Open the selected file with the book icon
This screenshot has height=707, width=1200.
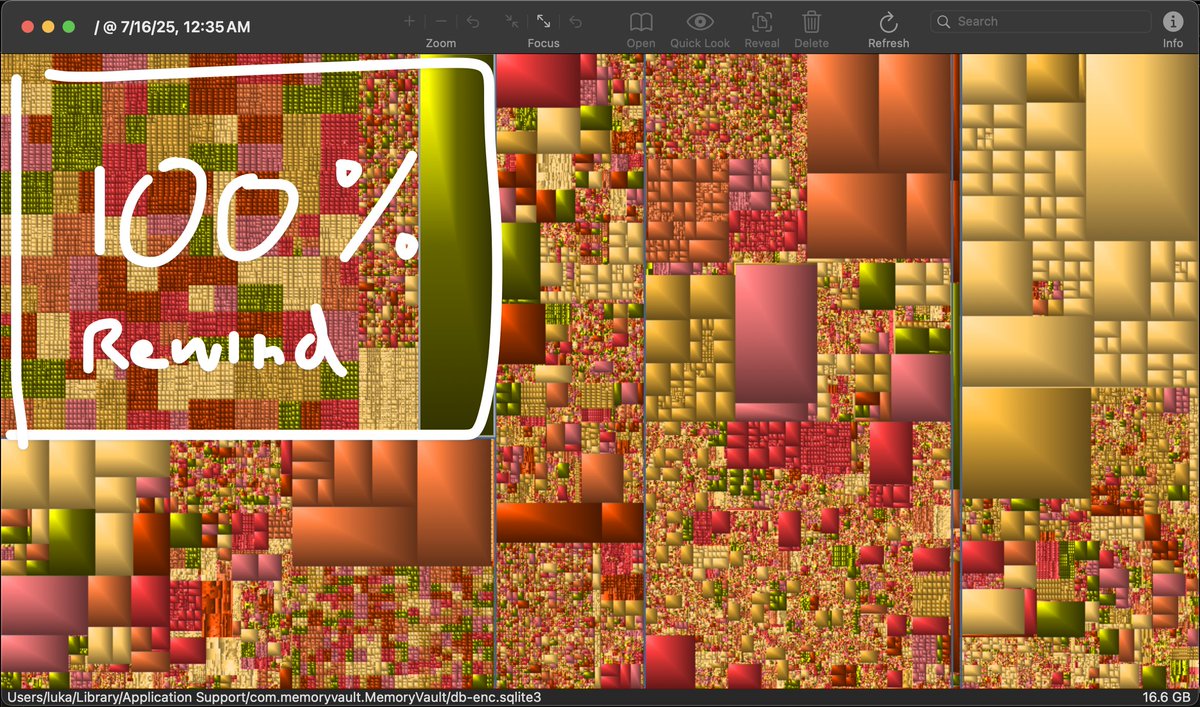641,22
